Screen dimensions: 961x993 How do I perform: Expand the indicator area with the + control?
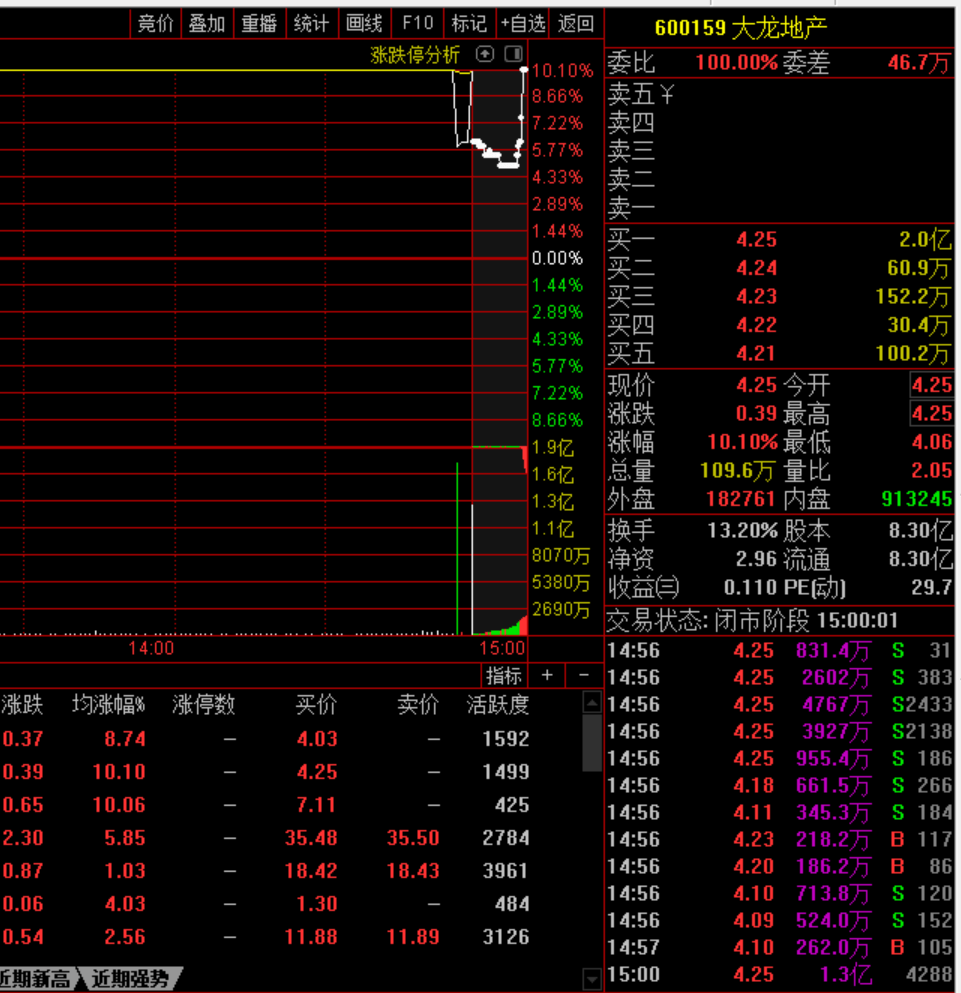[x=545, y=675]
